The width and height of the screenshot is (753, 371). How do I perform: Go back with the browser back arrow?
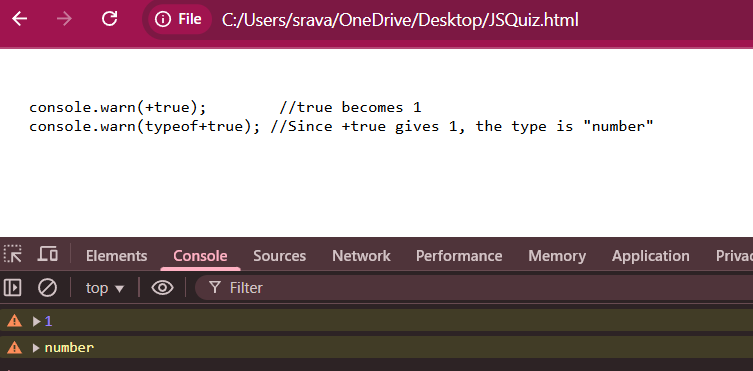[x=20, y=19]
